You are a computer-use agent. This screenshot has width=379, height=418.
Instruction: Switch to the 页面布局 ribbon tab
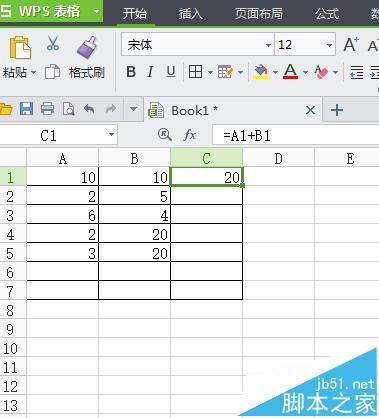(x=259, y=13)
